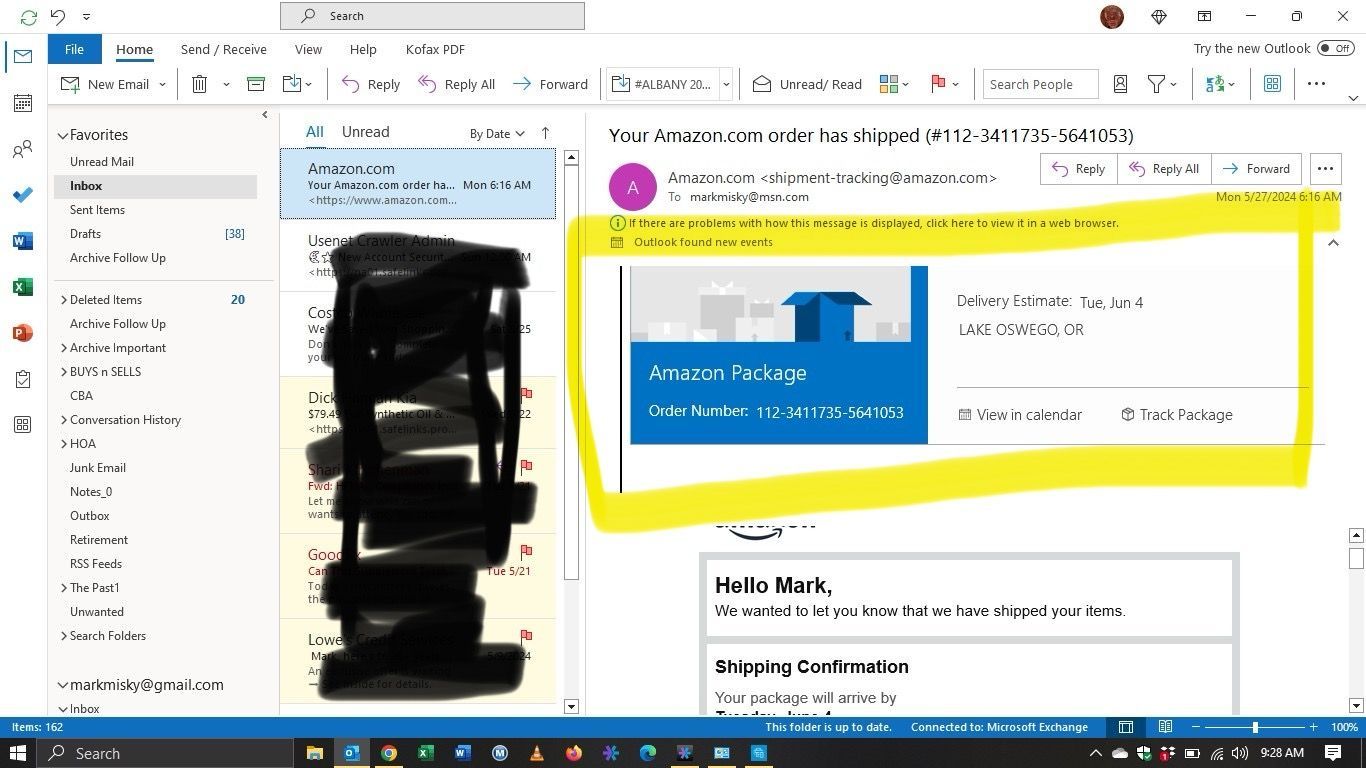The image size is (1366, 768).
Task: Toggle Unread/Read status of message
Action: [807, 84]
